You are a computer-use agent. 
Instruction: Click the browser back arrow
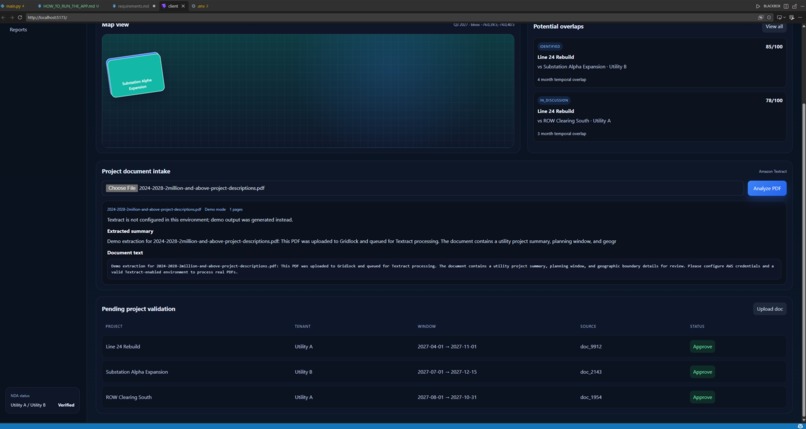pyautogui.click(x=4, y=17)
